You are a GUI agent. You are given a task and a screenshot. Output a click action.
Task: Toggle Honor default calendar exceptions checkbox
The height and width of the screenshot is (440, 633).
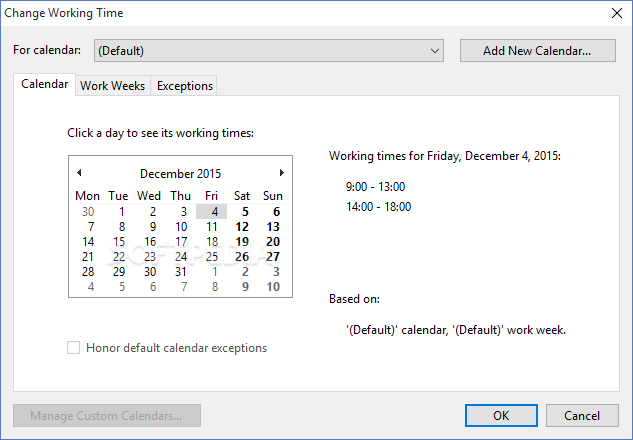(73, 348)
